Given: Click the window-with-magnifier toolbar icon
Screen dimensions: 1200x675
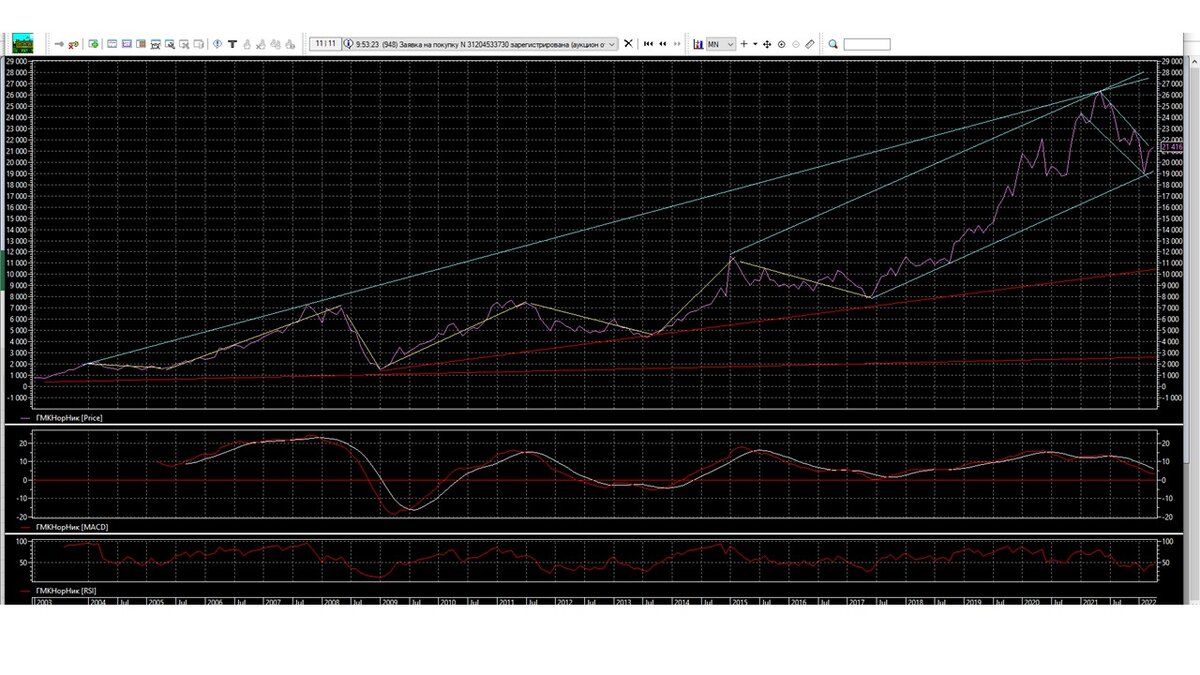Looking at the screenshot, I should pyautogui.click(x=171, y=44).
